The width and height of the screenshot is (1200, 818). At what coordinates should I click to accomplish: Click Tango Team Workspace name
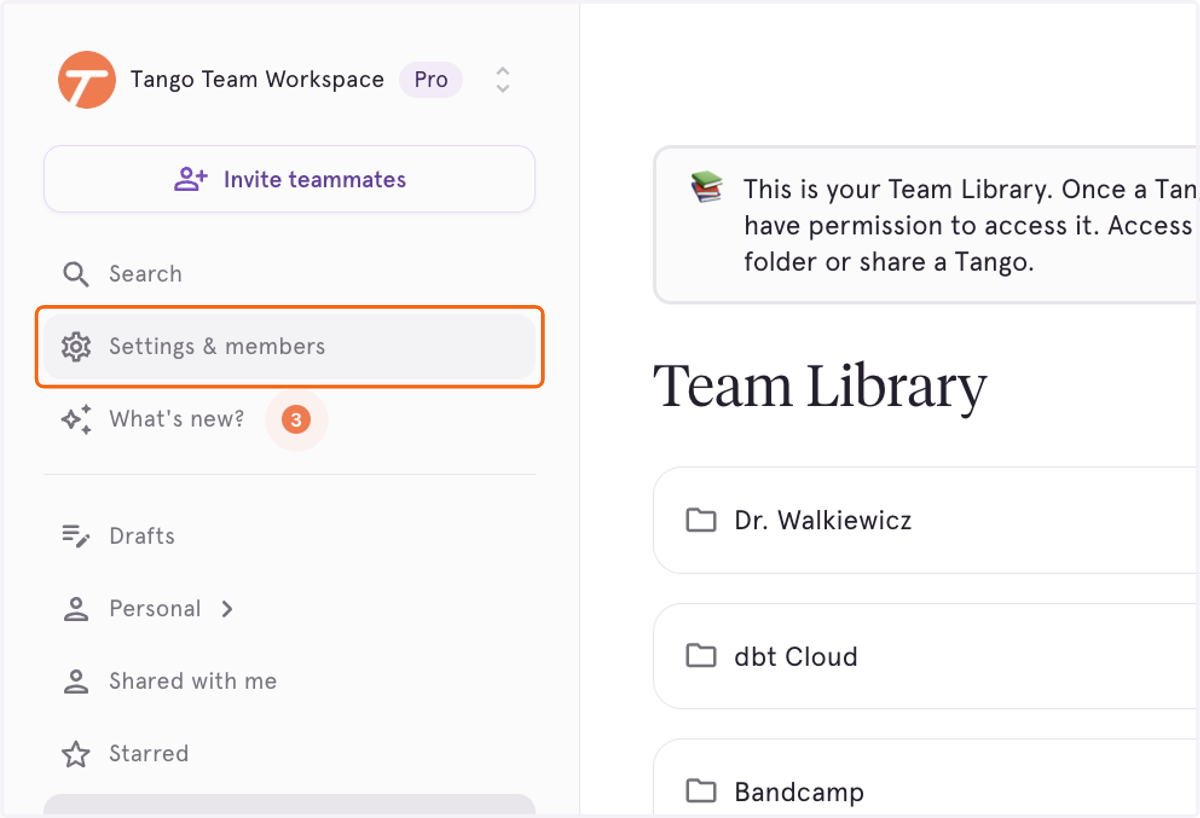pos(257,80)
